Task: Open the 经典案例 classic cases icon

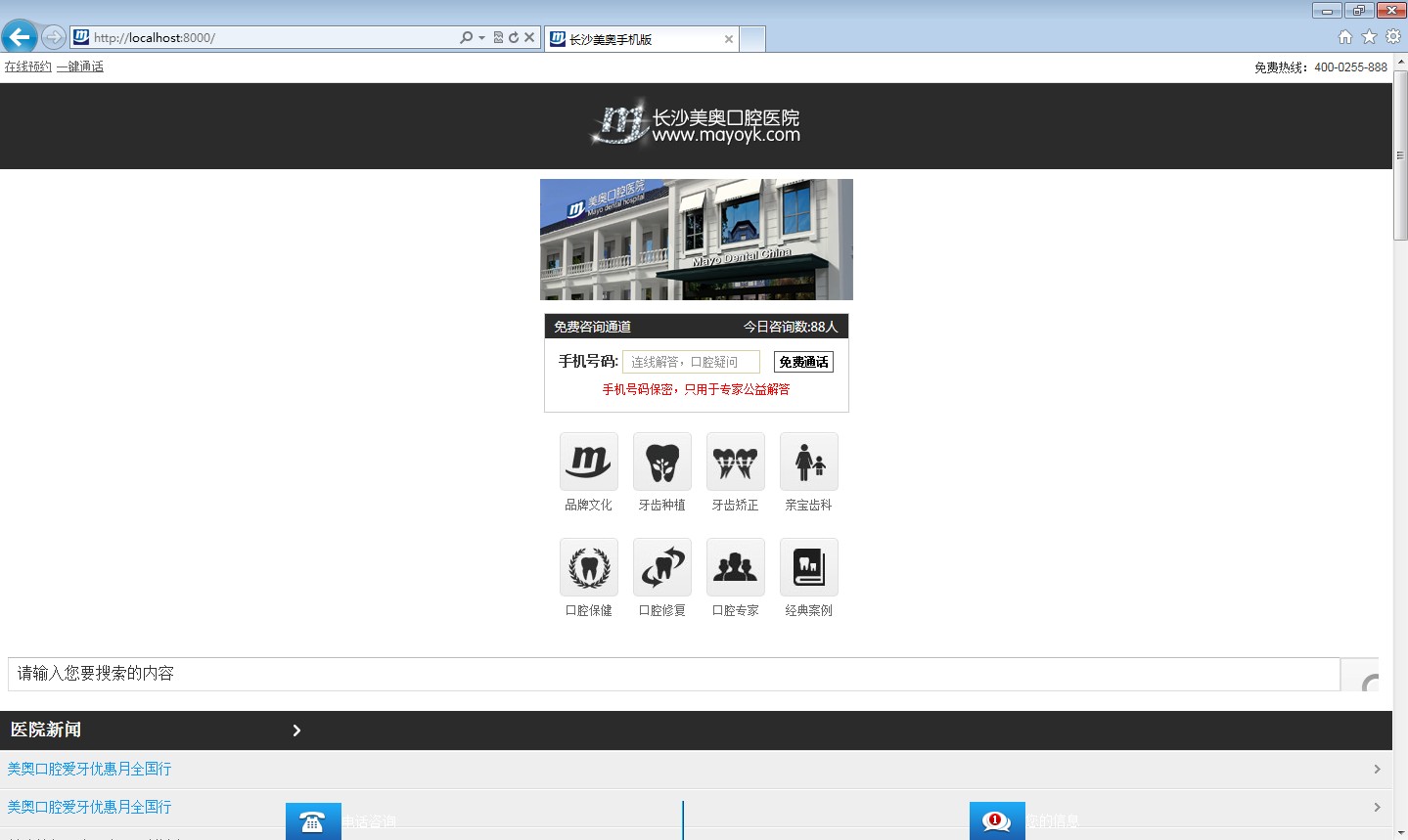Action: 809,567
